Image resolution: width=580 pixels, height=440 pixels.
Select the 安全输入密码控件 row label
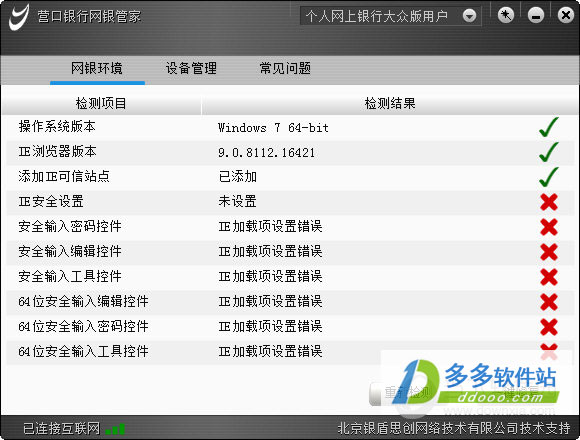tap(70, 226)
